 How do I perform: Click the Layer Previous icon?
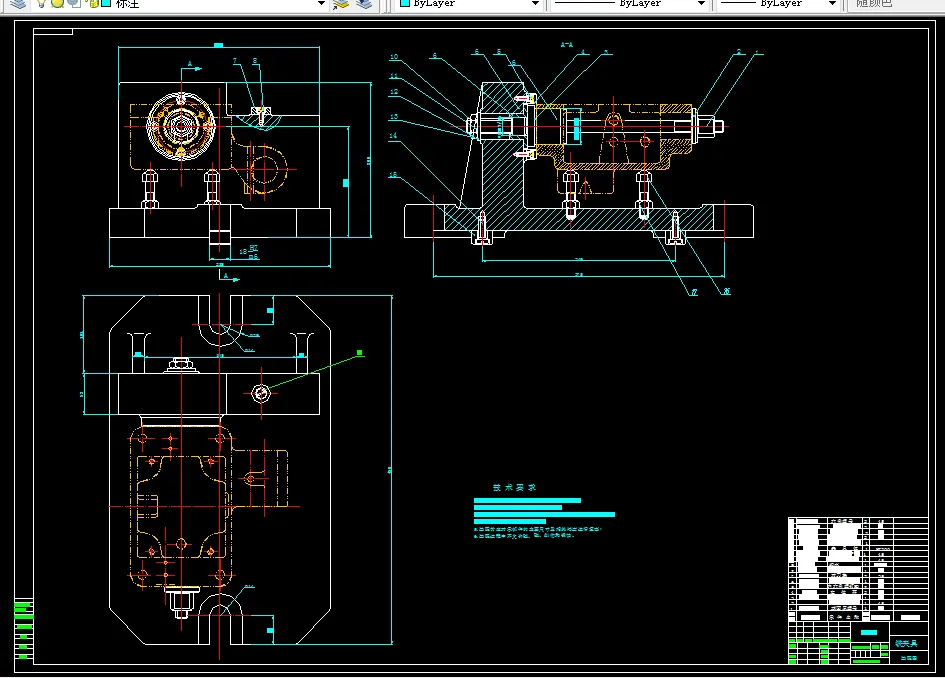pos(364,4)
